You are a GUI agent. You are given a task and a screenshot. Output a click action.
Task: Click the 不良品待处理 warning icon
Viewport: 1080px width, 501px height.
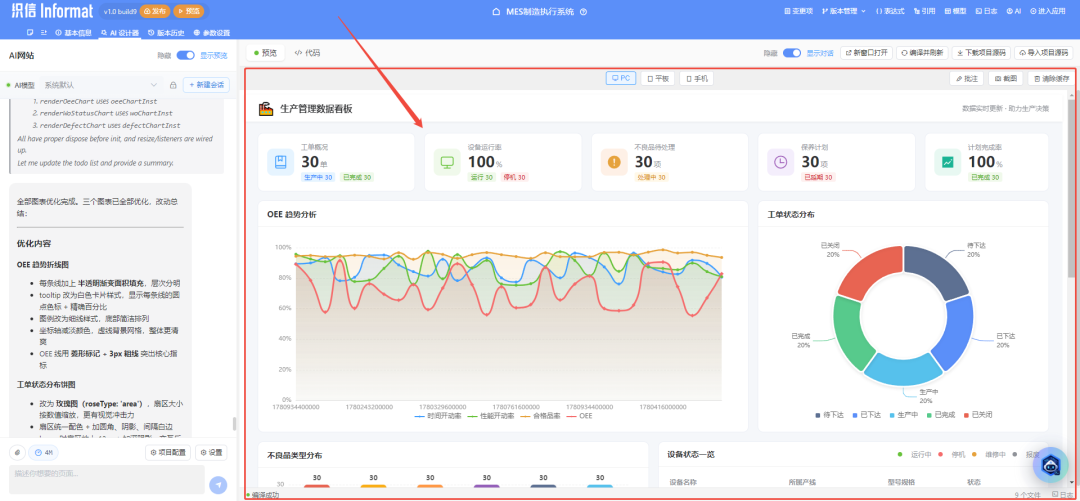point(614,162)
